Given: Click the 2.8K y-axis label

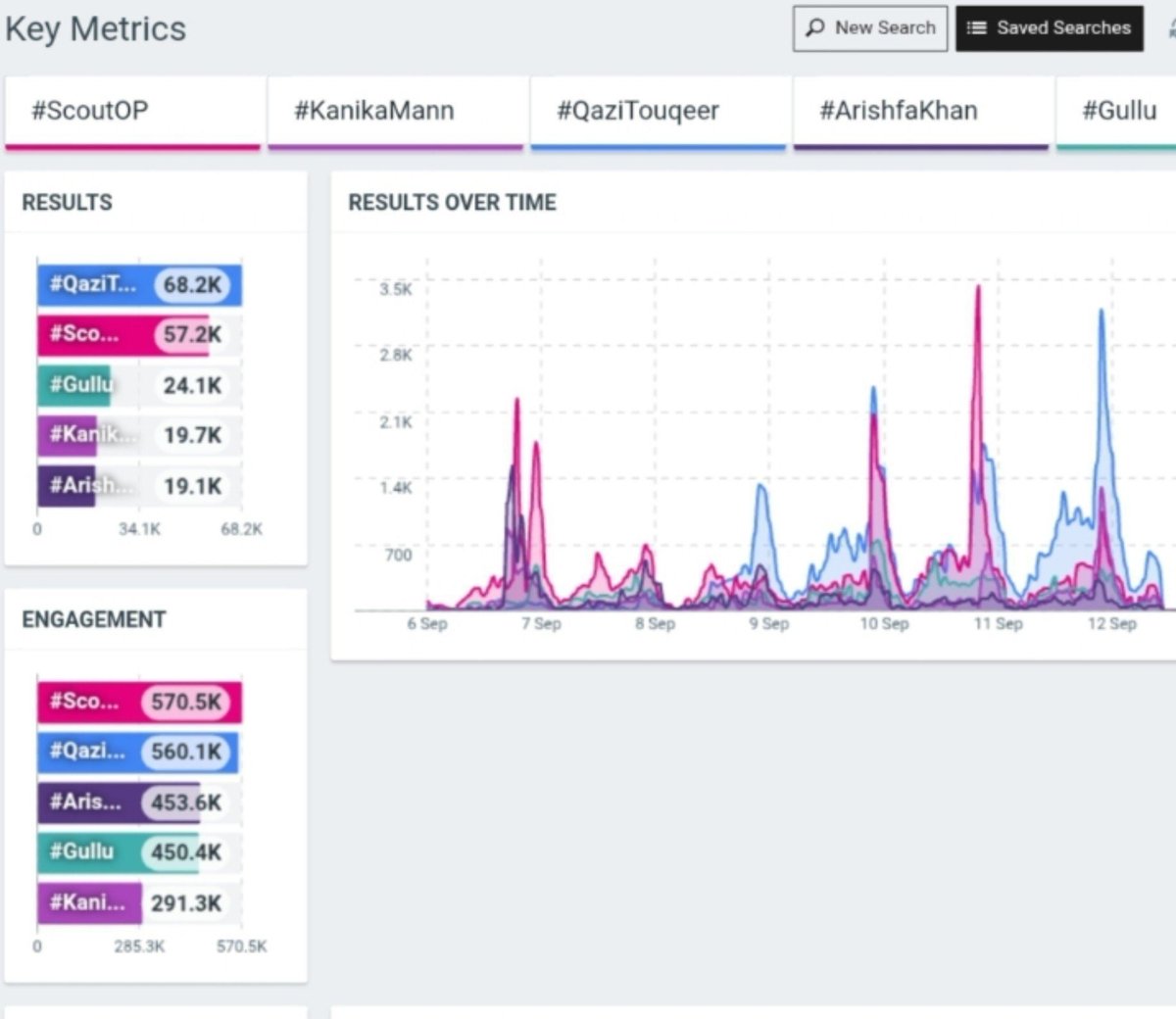Looking at the screenshot, I should 396,356.
